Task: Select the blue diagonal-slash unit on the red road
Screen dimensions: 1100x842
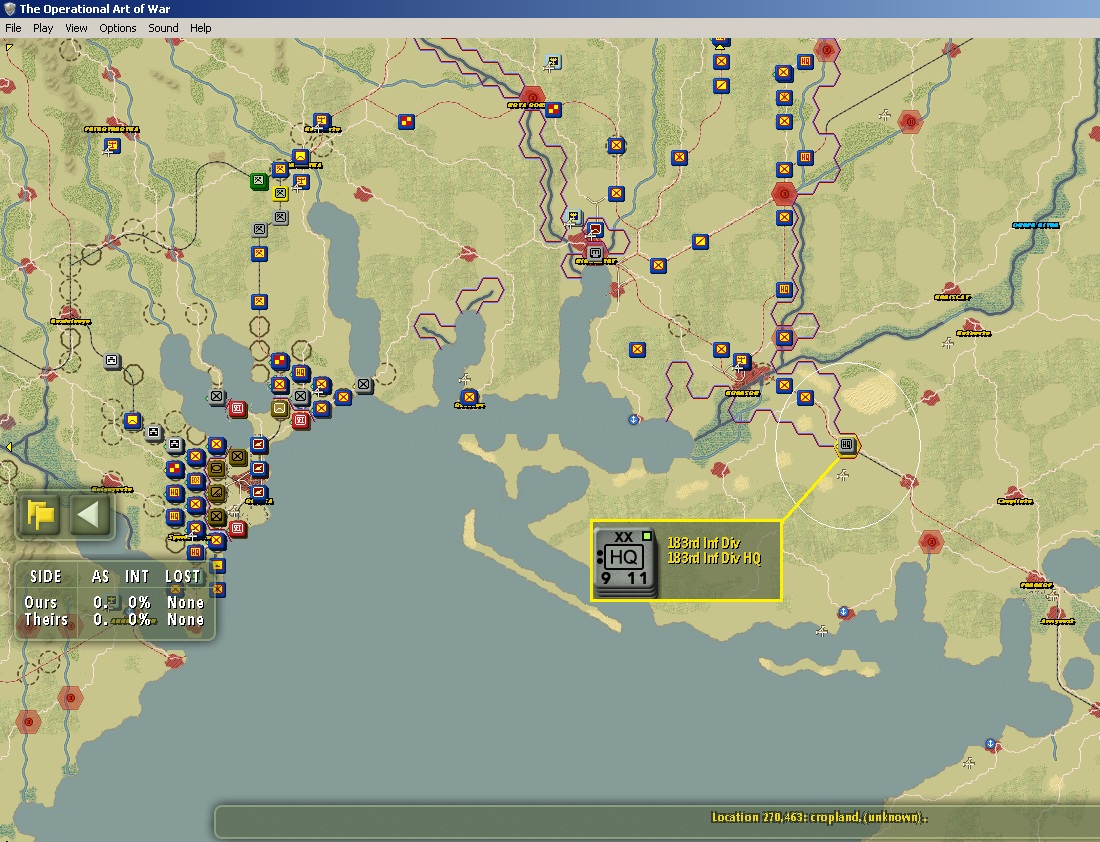Action: click(x=700, y=241)
